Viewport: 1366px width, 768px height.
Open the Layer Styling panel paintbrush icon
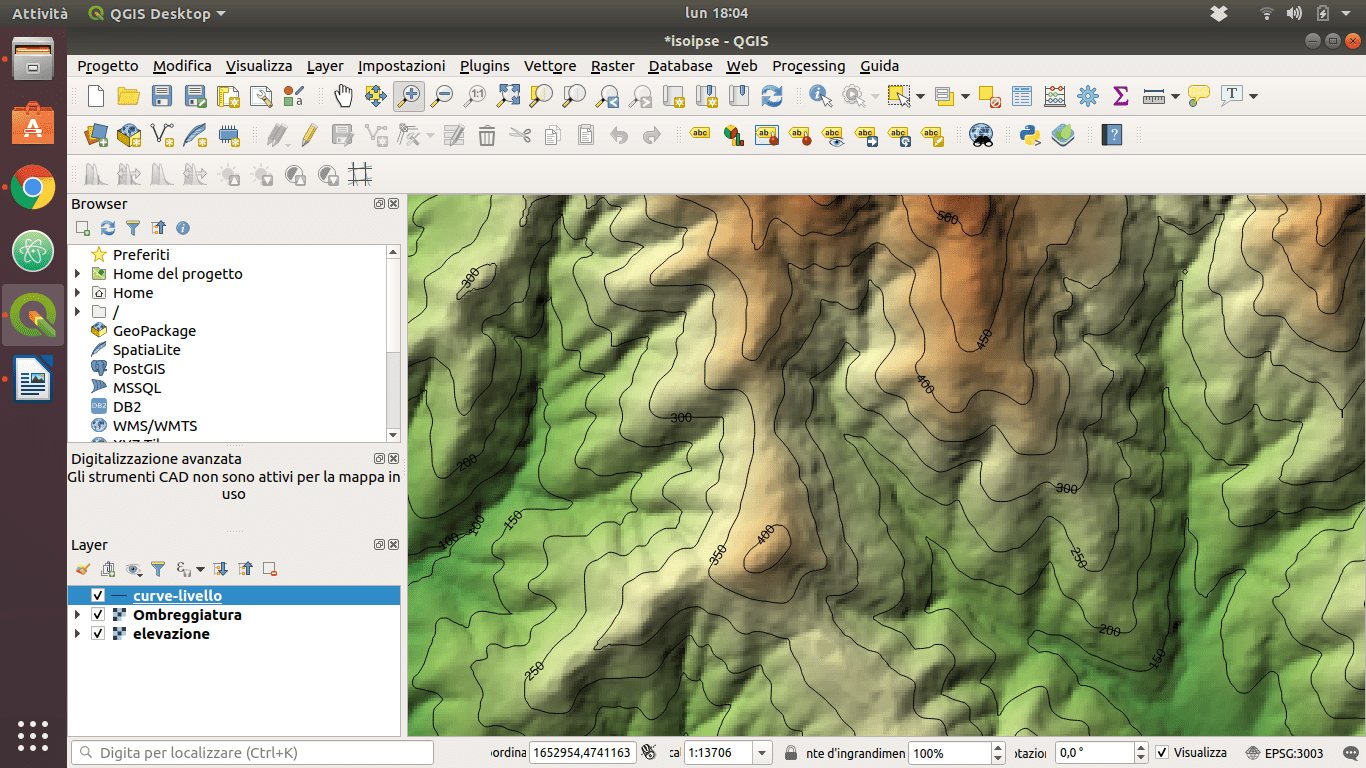pyautogui.click(x=83, y=569)
